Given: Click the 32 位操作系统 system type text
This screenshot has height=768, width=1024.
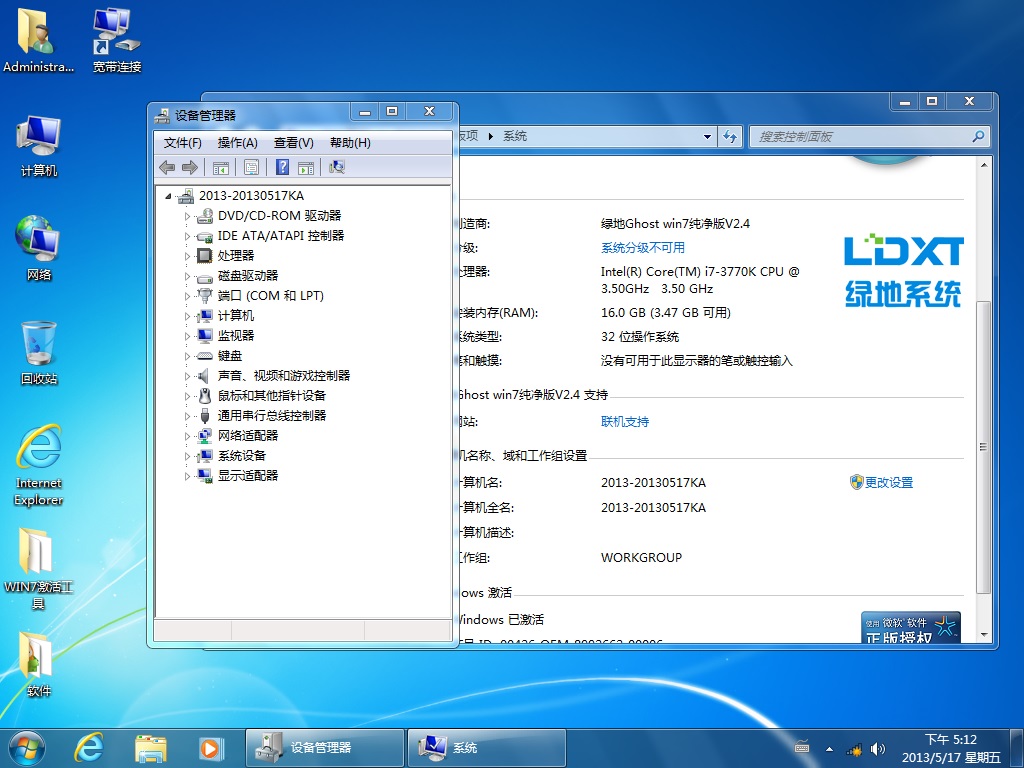Looking at the screenshot, I should click(x=640, y=337).
